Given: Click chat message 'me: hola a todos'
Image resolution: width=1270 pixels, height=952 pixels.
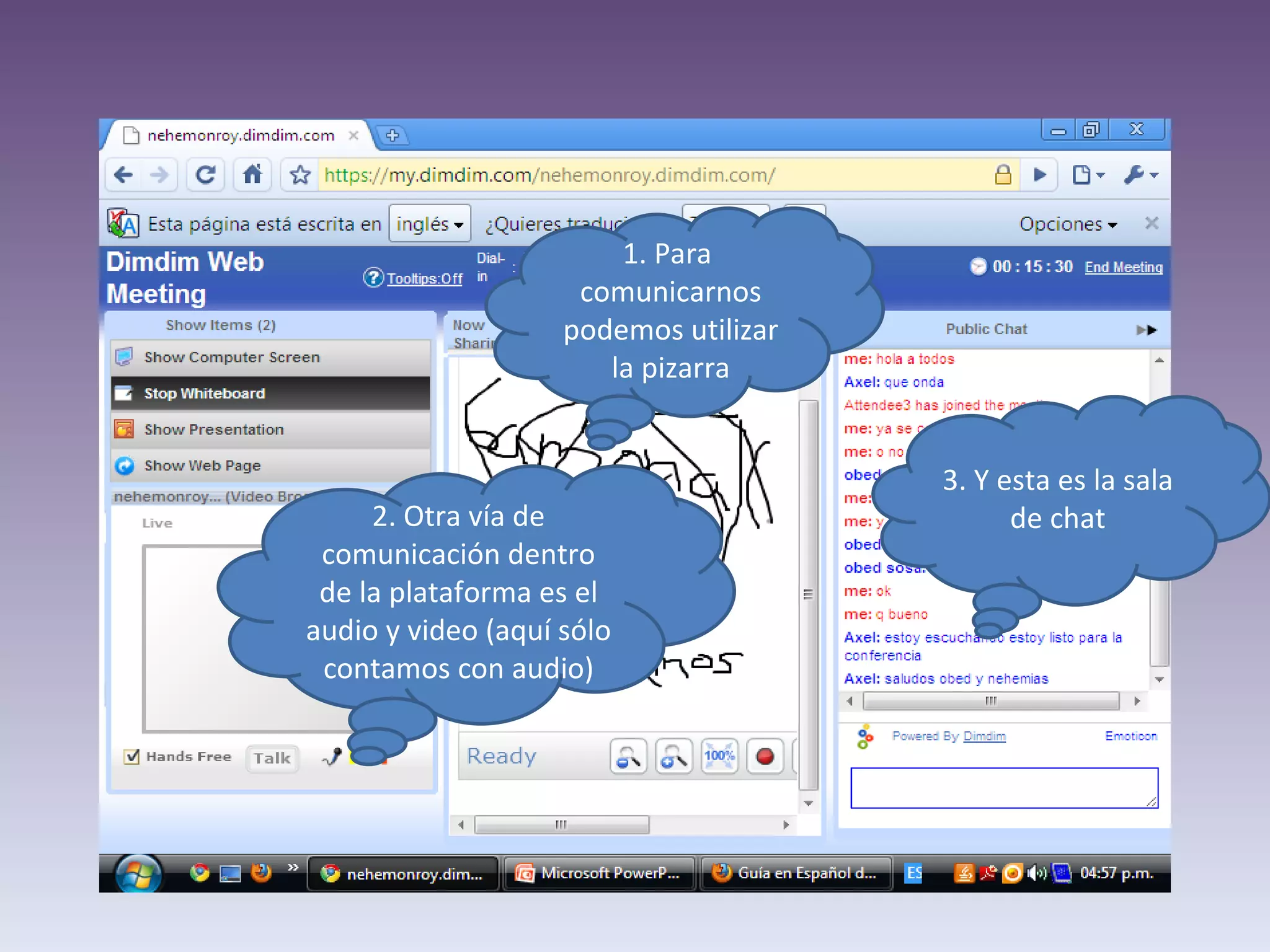Looking at the screenshot, I should (899, 359).
